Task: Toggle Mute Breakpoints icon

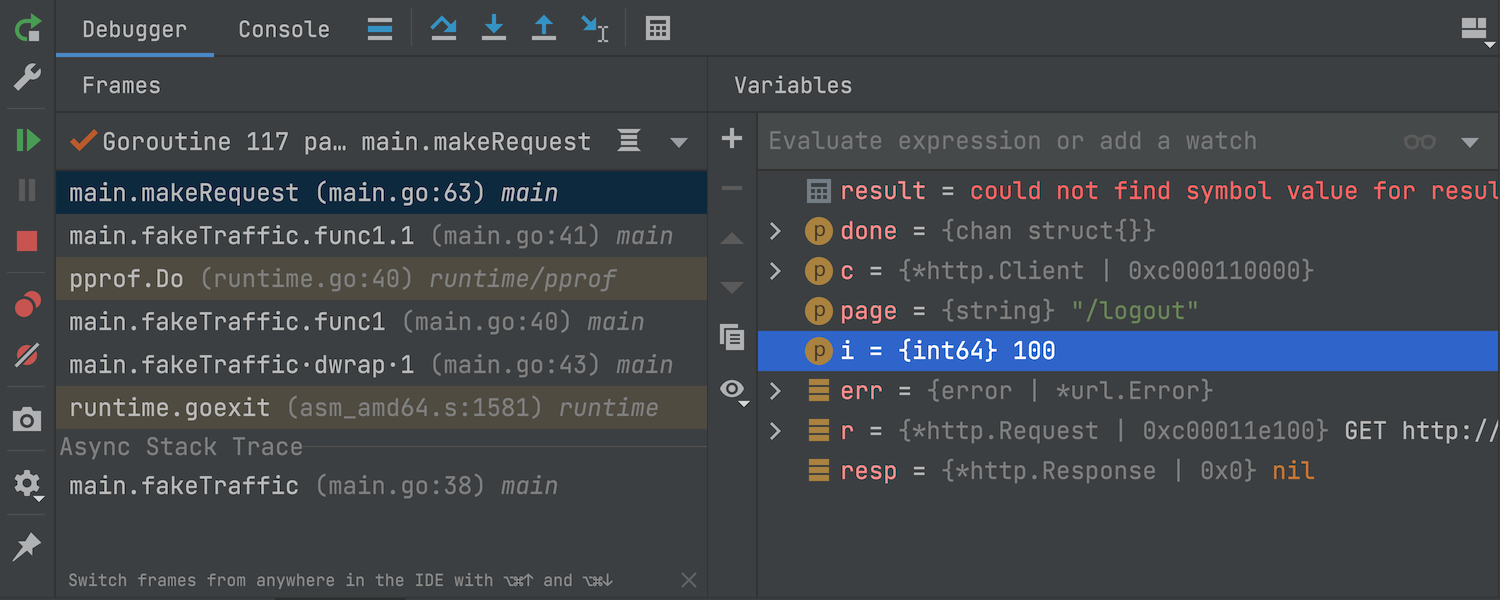Action: click(27, 355)
